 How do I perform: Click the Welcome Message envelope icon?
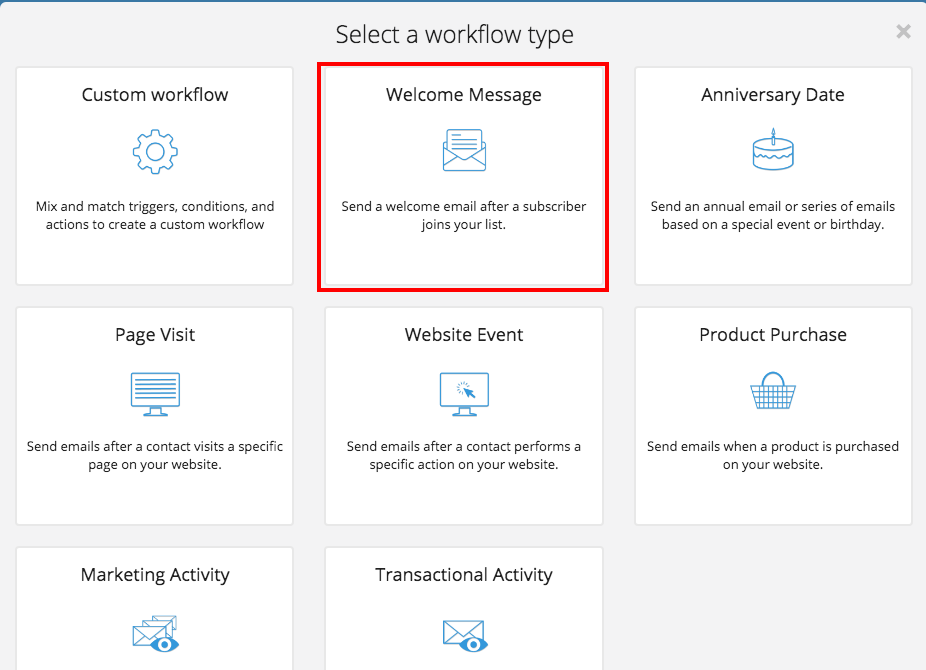464,150
